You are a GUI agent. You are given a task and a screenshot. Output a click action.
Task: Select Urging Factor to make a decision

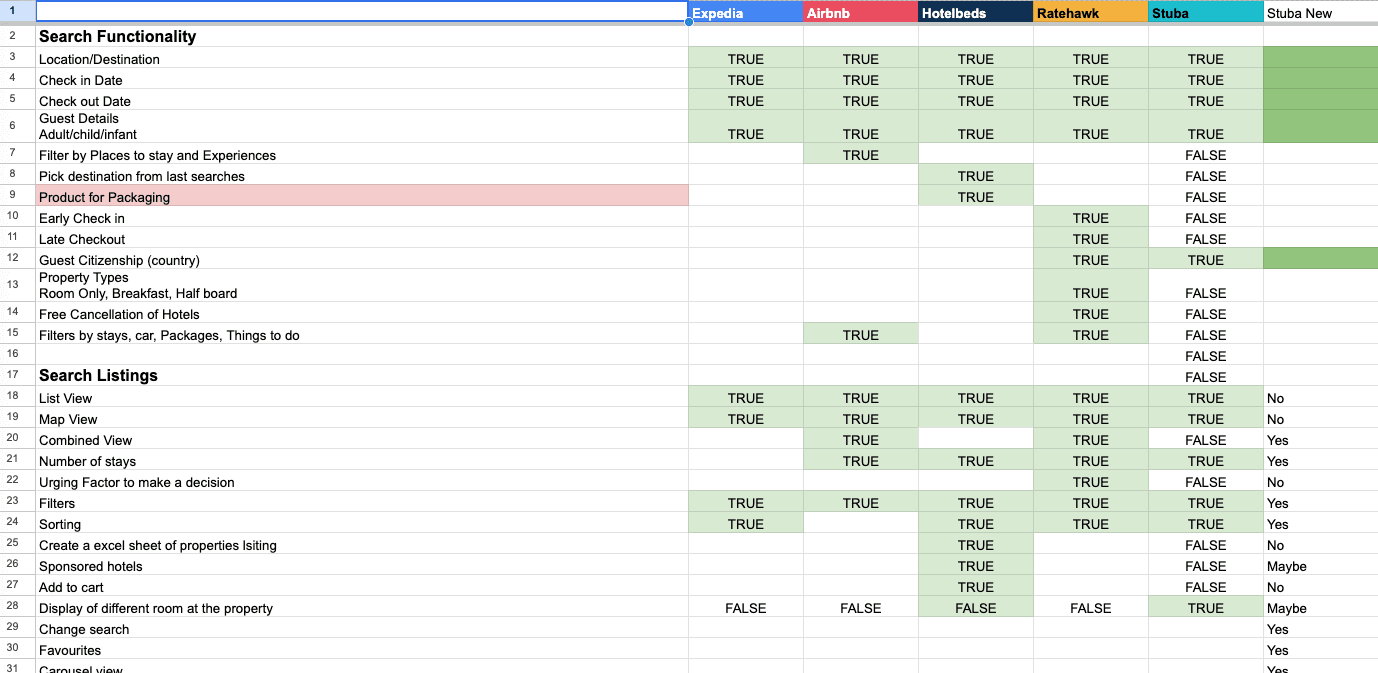click(x=362, y=481)
